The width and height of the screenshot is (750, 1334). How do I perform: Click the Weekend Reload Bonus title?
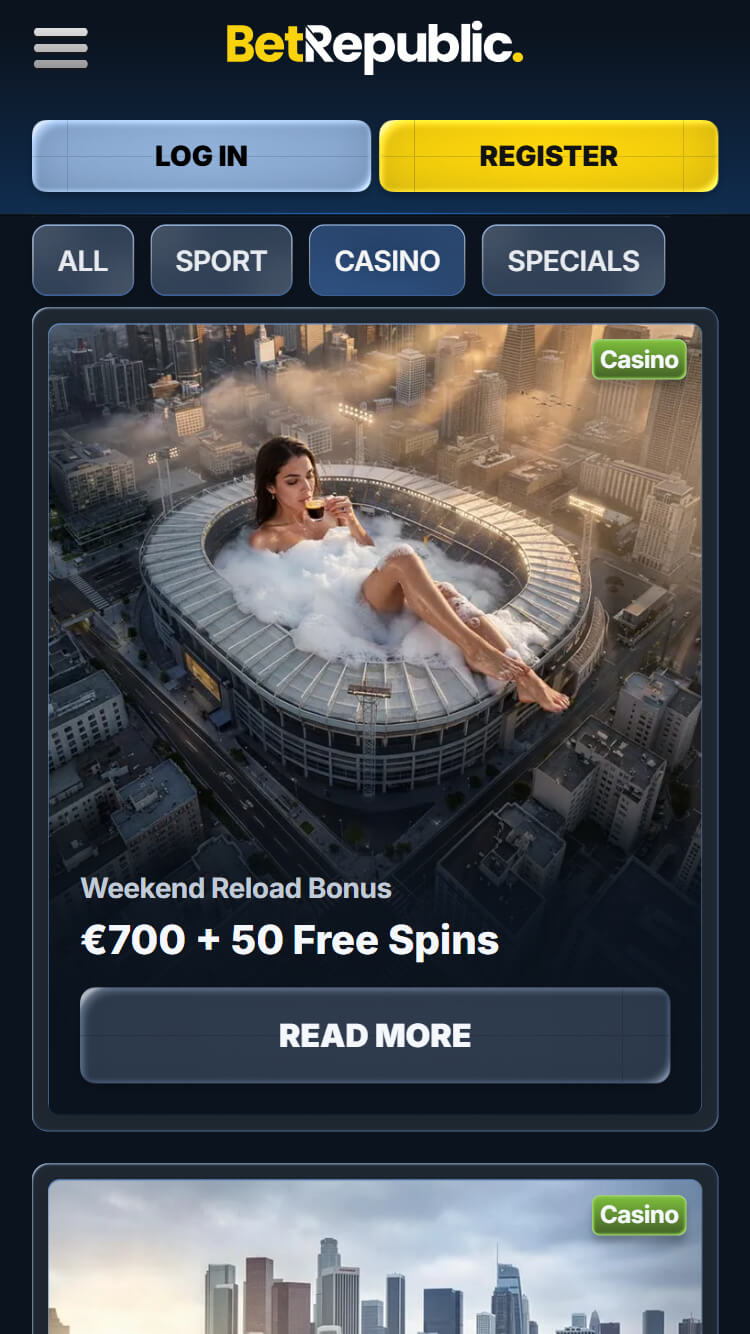[236, 888]
